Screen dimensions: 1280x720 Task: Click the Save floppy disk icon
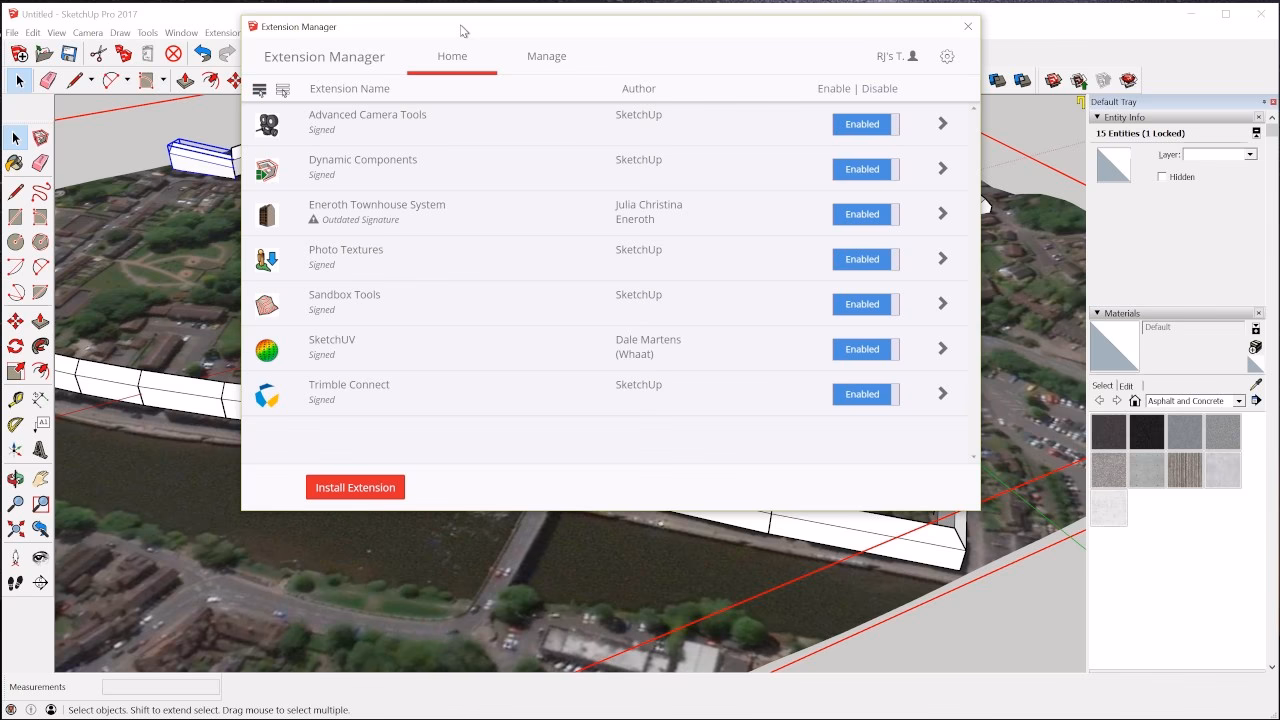point(69,54)
